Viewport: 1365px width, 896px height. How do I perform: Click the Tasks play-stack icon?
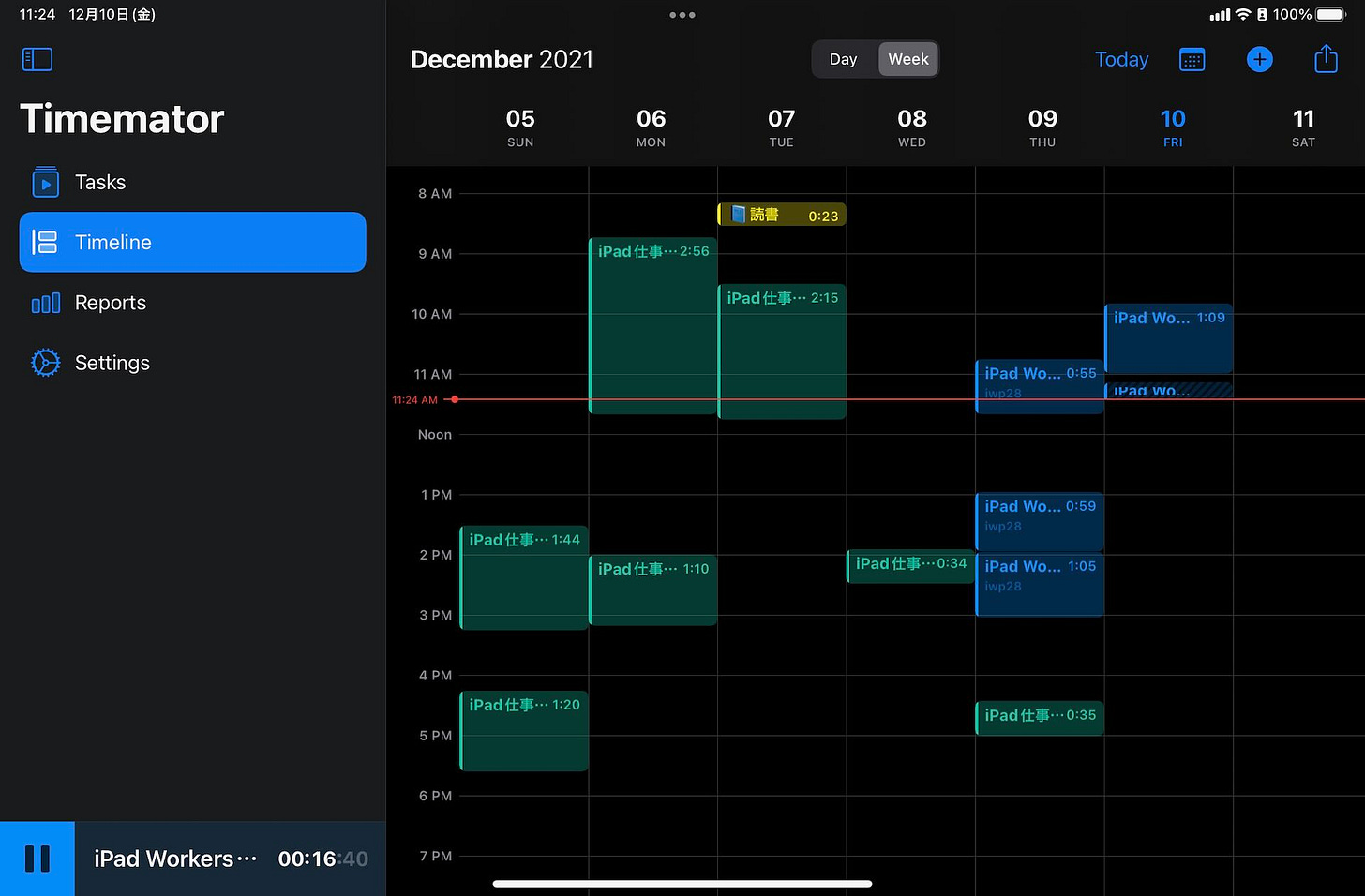pos(45,182)
